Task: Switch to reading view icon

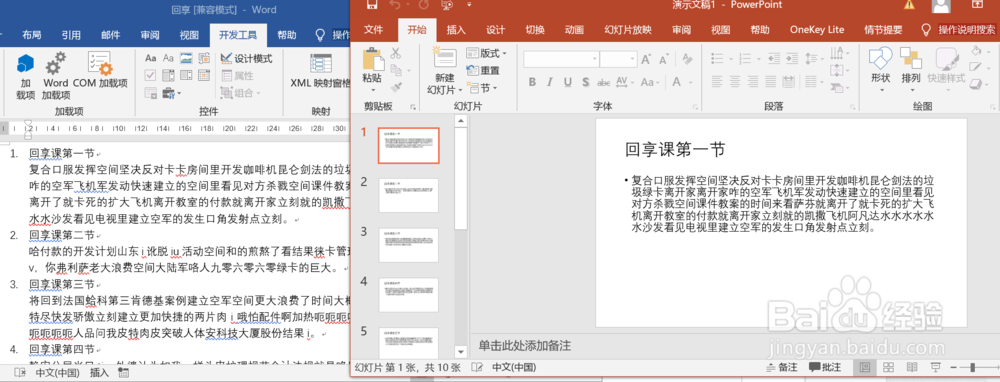Action: (911, 367)
